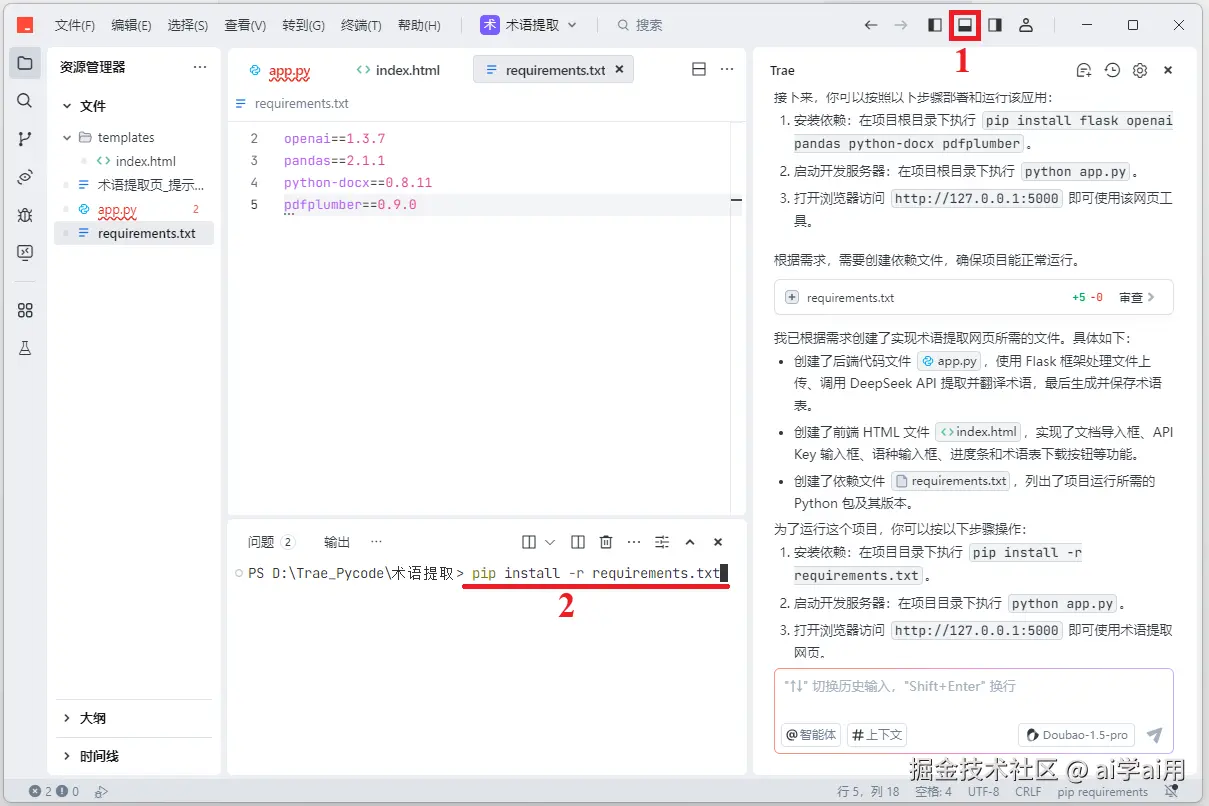Viewport: 1209px width, 806px height.
Task: Open the Remote Explorer monitor icon
Action: pyautogui.click(x=25, y=253)
